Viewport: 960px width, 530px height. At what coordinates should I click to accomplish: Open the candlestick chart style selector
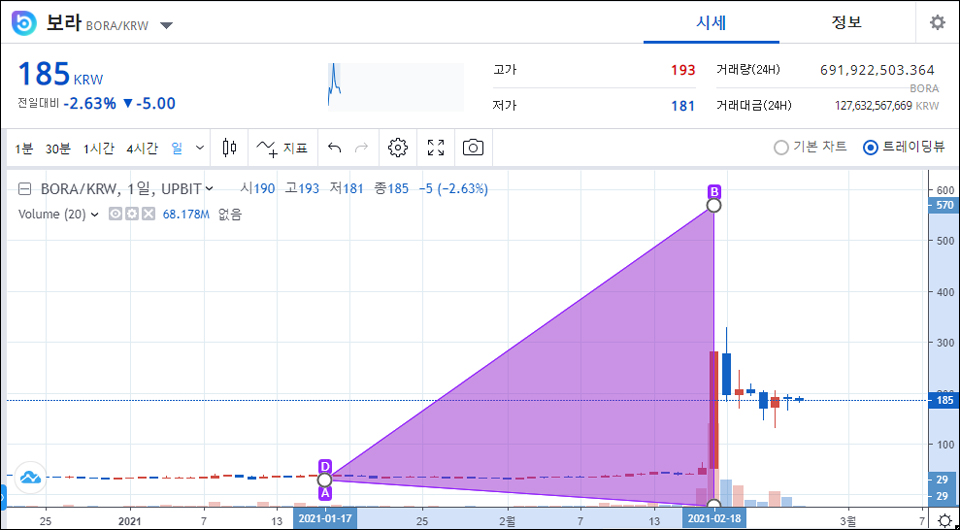pos(230,147)
